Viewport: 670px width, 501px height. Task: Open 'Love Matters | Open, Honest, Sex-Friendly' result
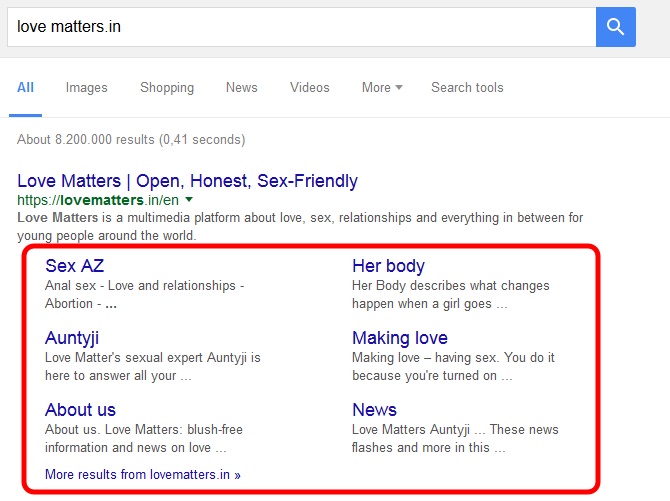[187, 181]
